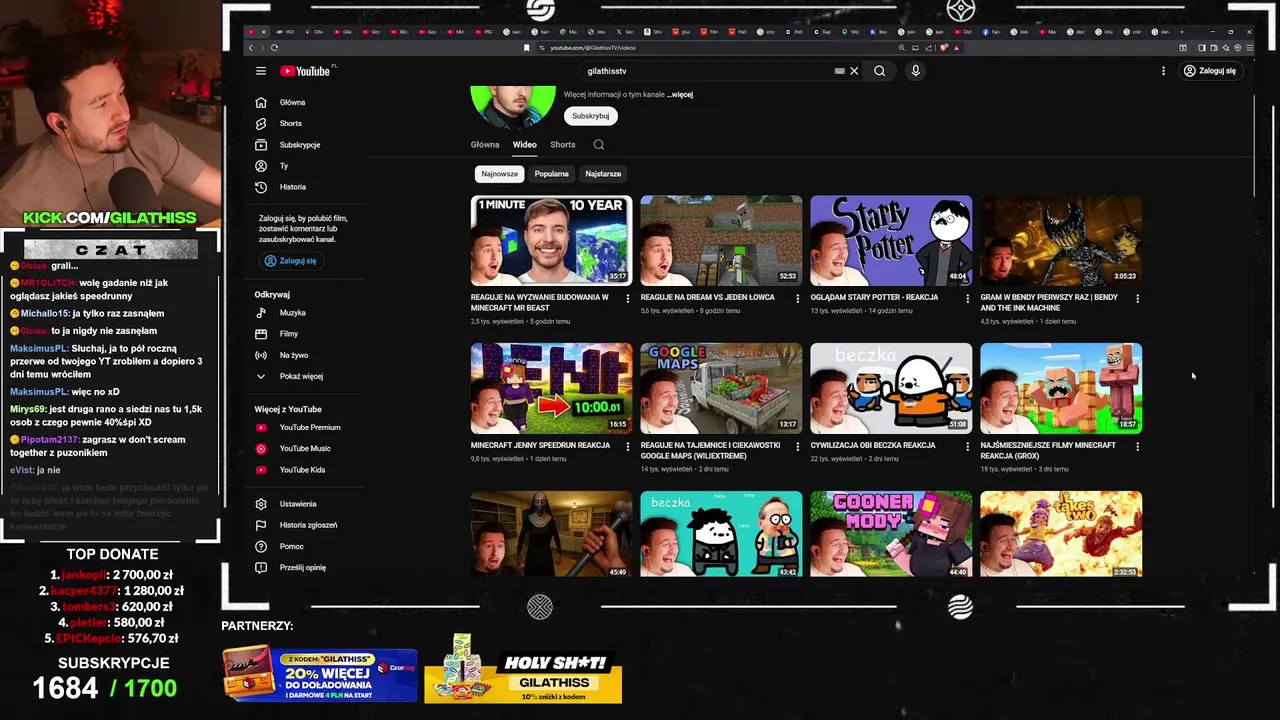Screen dimensions: 1280x720
Task: Click the sidebar Zaloguj się sign-in button
Action: pyautogui.click(x=290, y=261)
